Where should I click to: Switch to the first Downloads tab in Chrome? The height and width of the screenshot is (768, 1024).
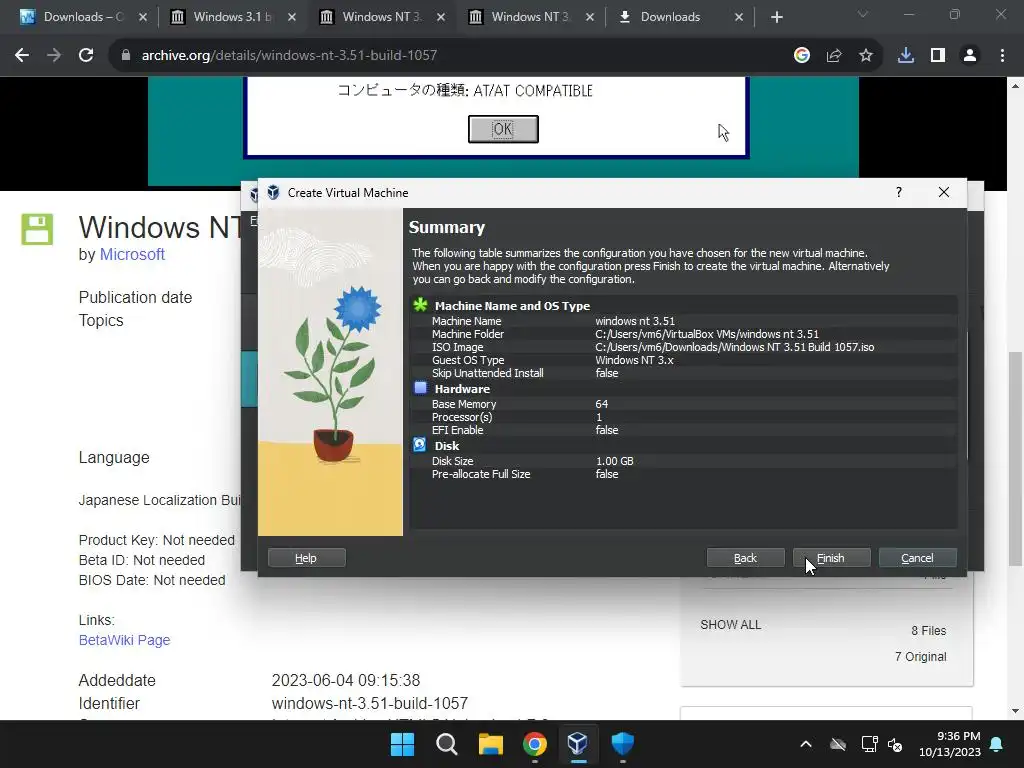coord(82,17)
